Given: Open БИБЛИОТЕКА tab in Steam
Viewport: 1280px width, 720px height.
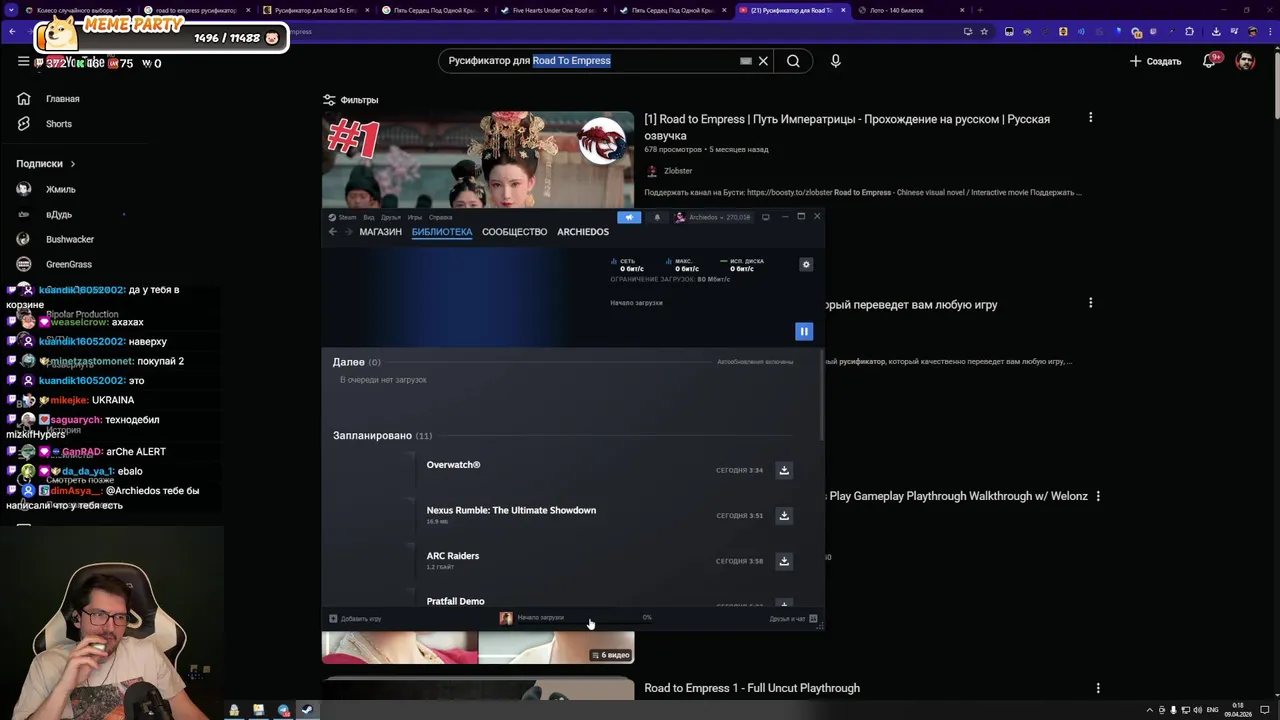Looking at the screenshot, I should tap(442, 232).
